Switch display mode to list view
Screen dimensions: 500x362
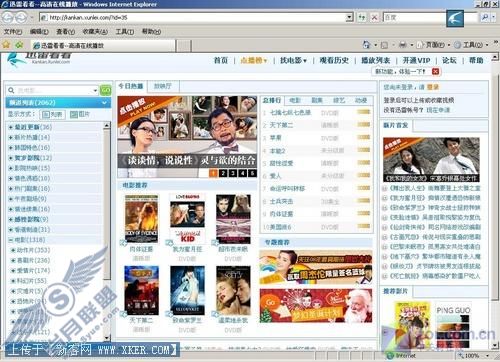(x=53, y=115)
